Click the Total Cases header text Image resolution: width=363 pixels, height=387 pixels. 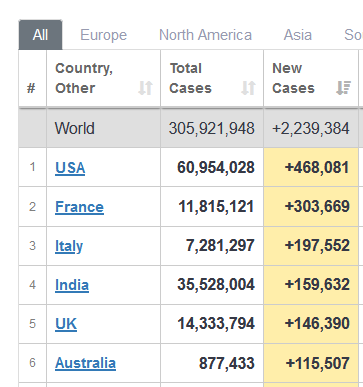[190, 78]
